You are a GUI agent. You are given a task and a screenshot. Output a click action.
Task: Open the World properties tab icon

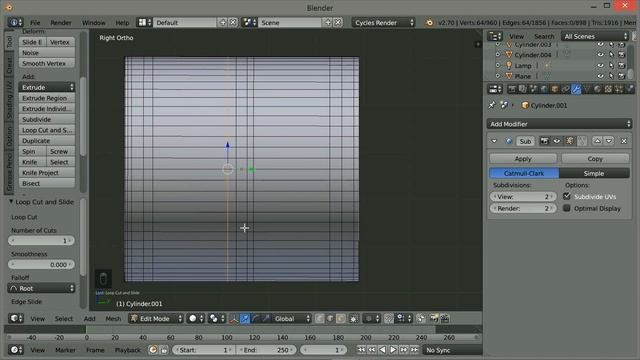click(544, 89)
